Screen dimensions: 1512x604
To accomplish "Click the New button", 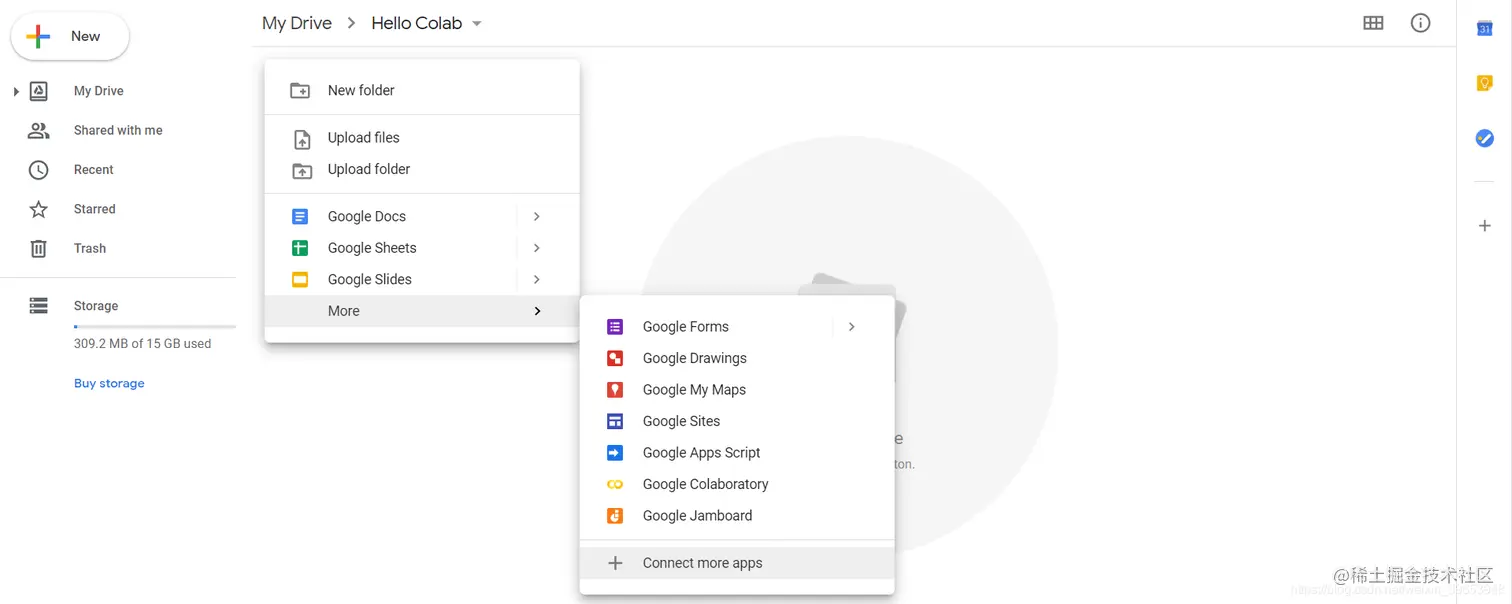I will coord(70,37).
